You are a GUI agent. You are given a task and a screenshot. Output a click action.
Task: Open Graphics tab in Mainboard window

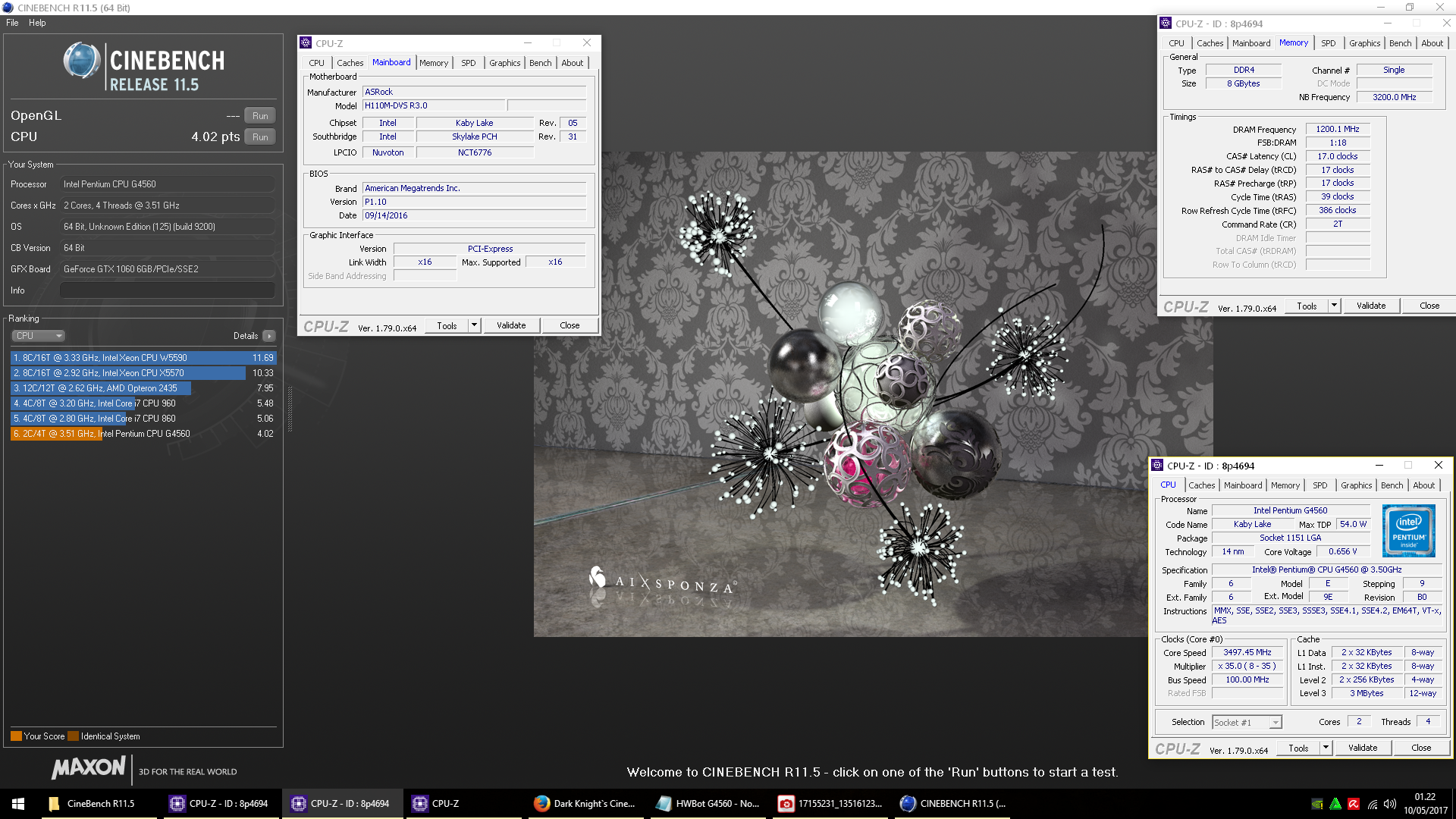point(504,63)
